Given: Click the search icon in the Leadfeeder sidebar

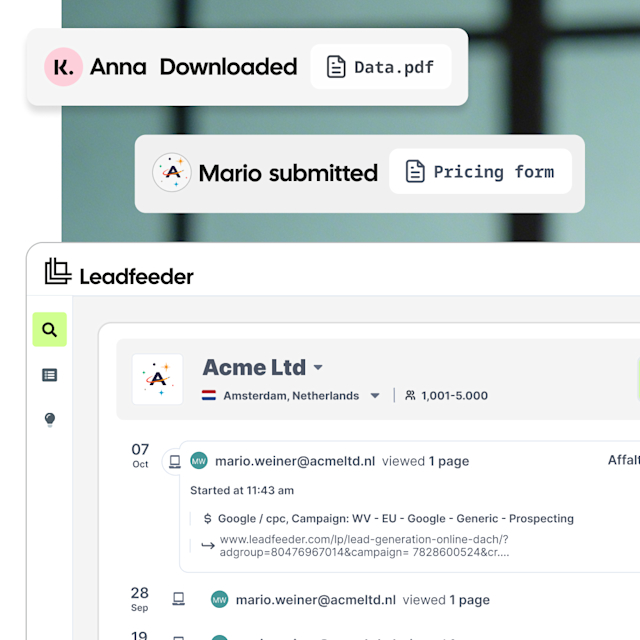Looking at the screenshot, I should pos(49,329).
